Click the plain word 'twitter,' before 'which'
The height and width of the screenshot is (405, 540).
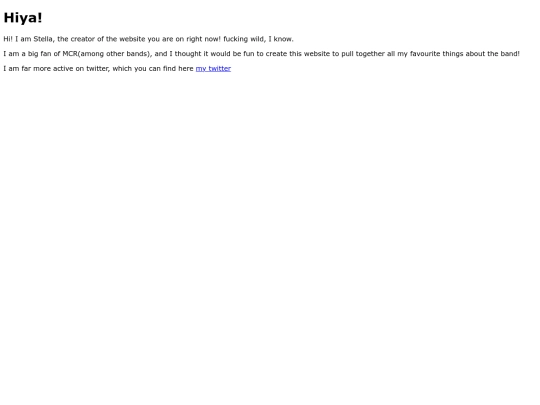click(x=98, y=69)
